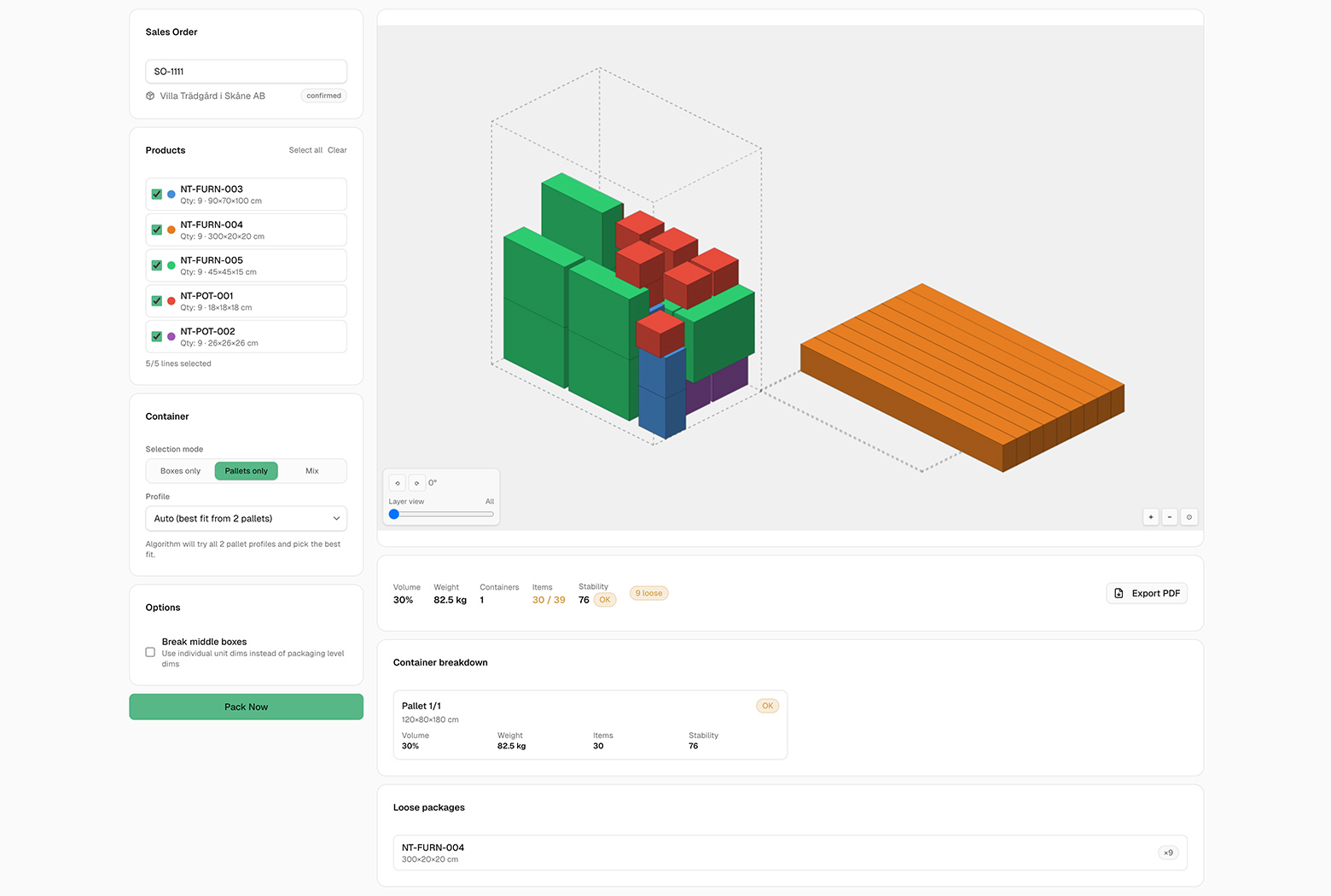Zoom in on the 3D viewport
This screenshot has height=896, width=1331.
tap(1150, 516)
